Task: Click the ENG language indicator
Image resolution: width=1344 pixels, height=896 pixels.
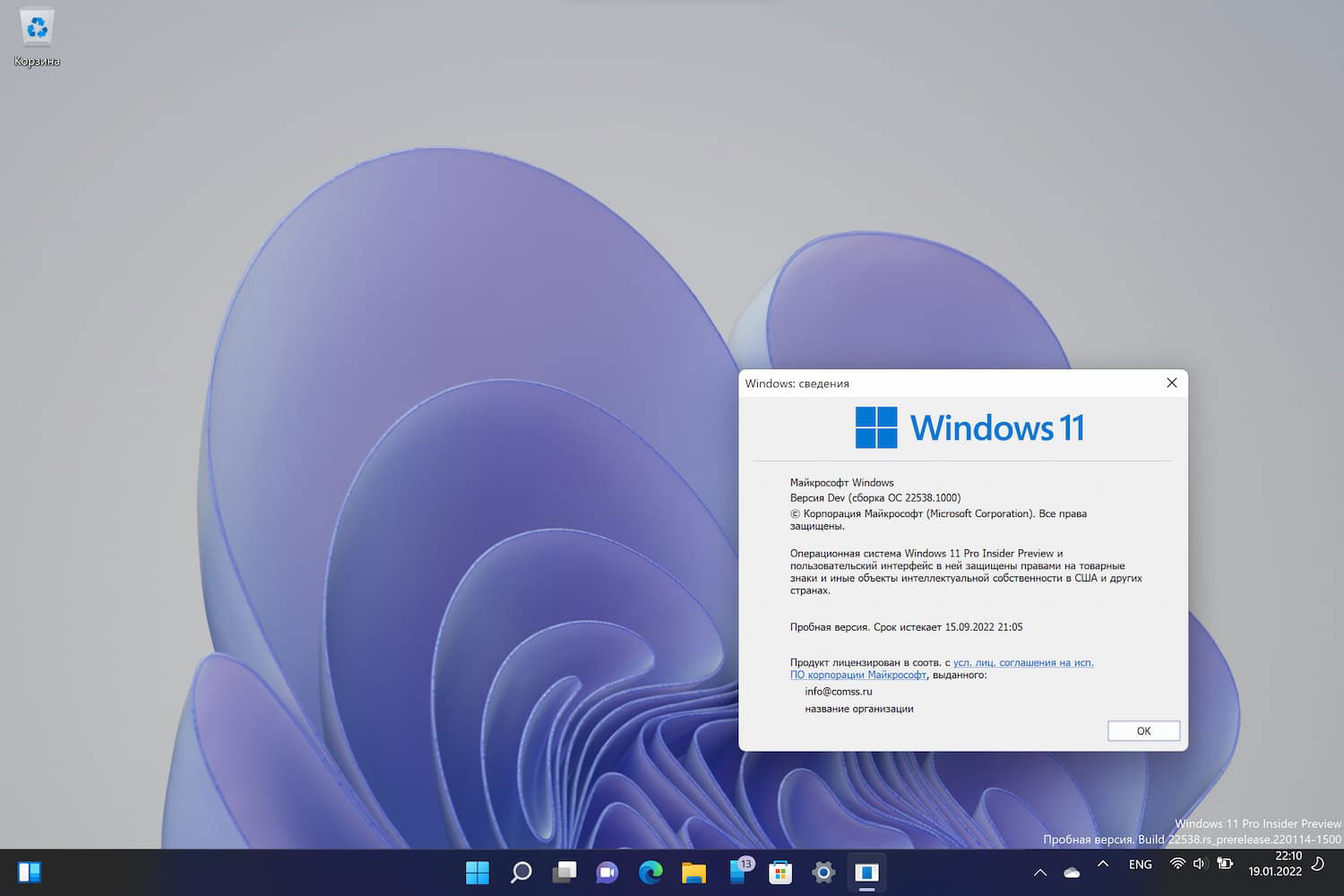Action: (1140, 864)
